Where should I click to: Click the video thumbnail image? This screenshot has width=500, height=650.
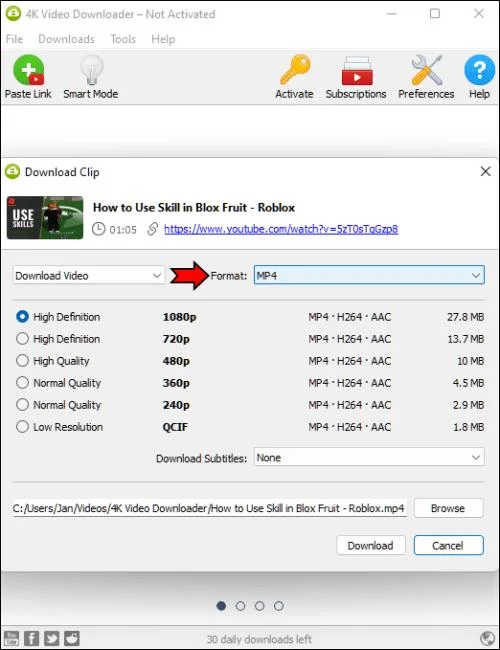coord(45,218)
